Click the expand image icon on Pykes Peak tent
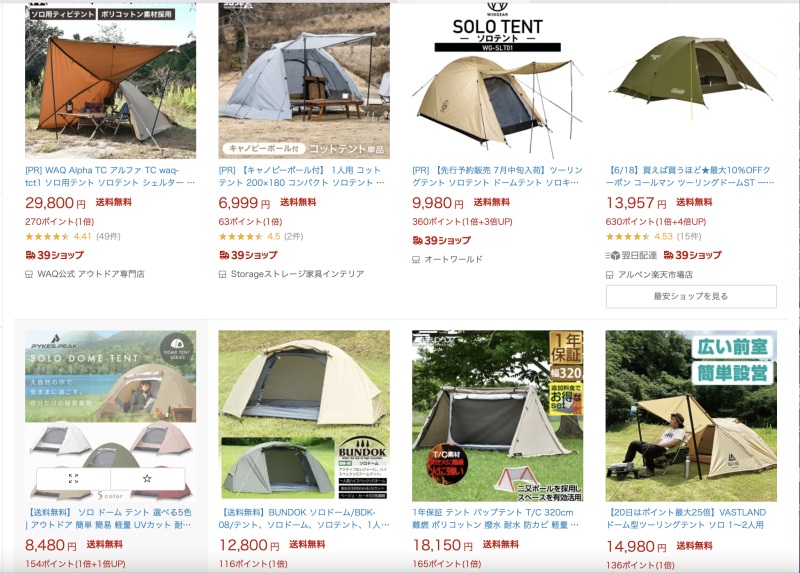The width and height of the screenshot is (800, 573). click(x=73, y=479)
